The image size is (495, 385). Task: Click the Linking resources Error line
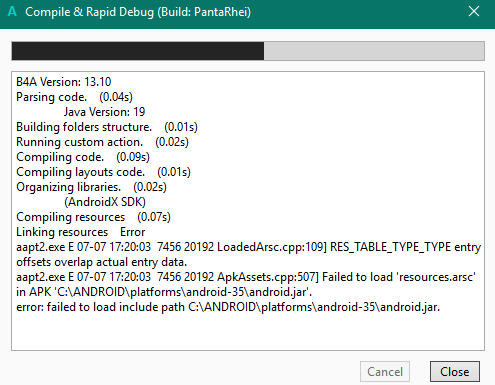pyautogui.click(x=81, y=232)
